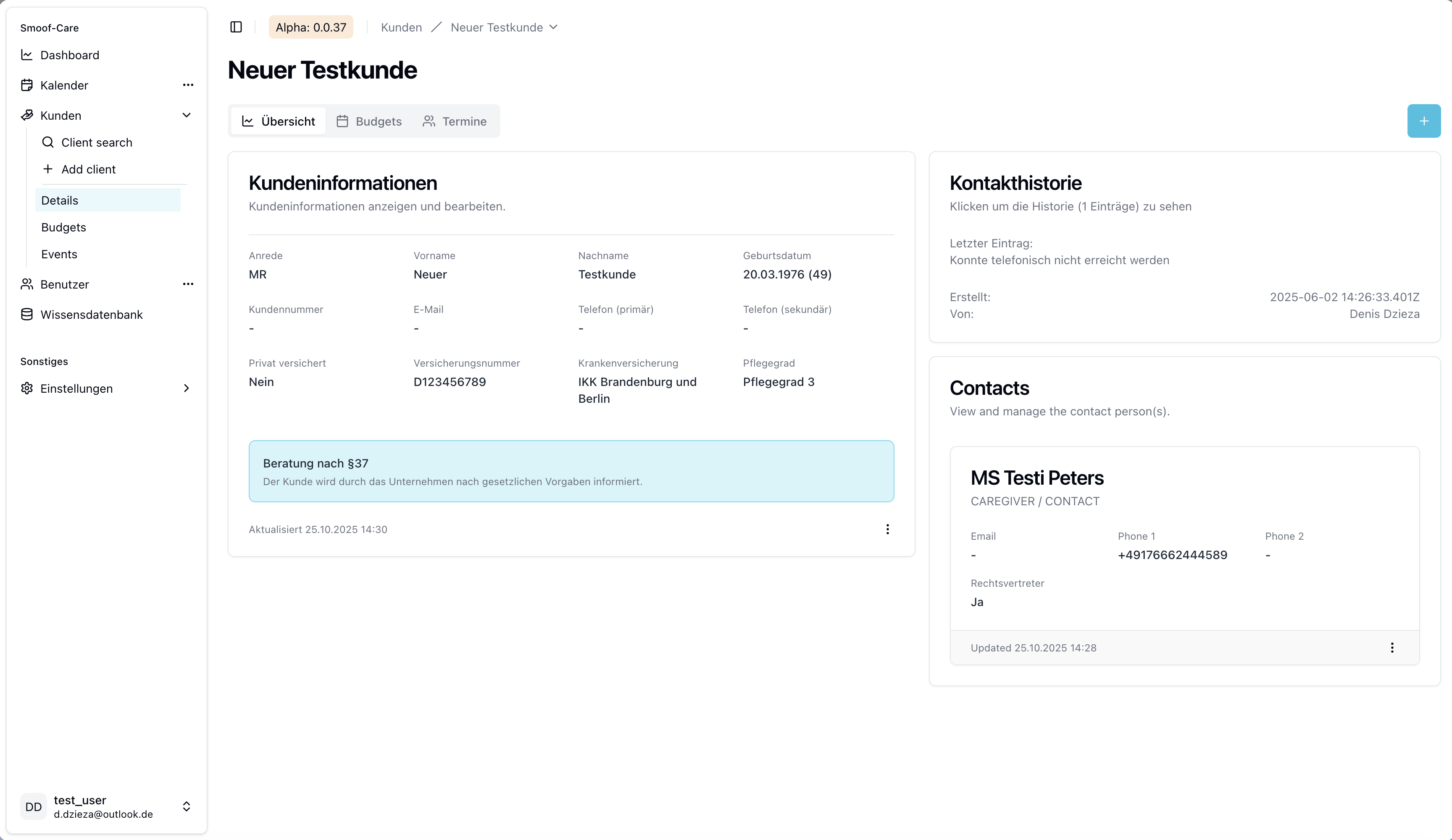This screenshot has width=1452, height=840.
Task: Click the Kalender calendar icon
Action: pos(26,85)
